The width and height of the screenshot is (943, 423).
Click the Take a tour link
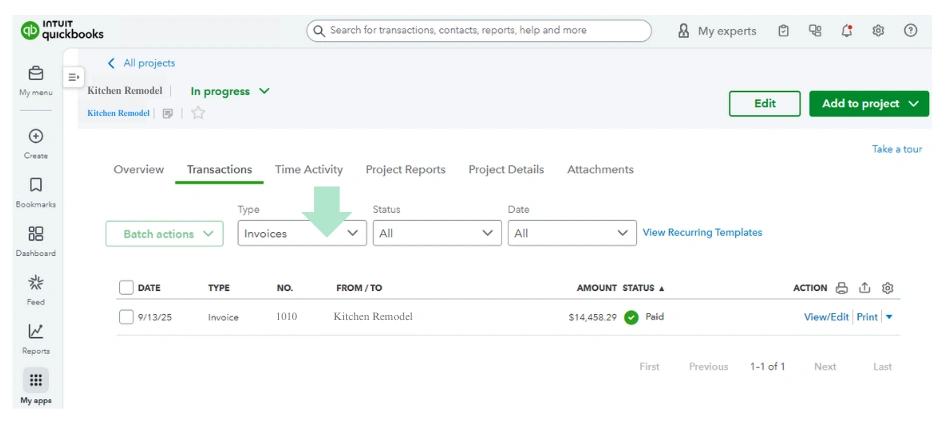(897, 149)
